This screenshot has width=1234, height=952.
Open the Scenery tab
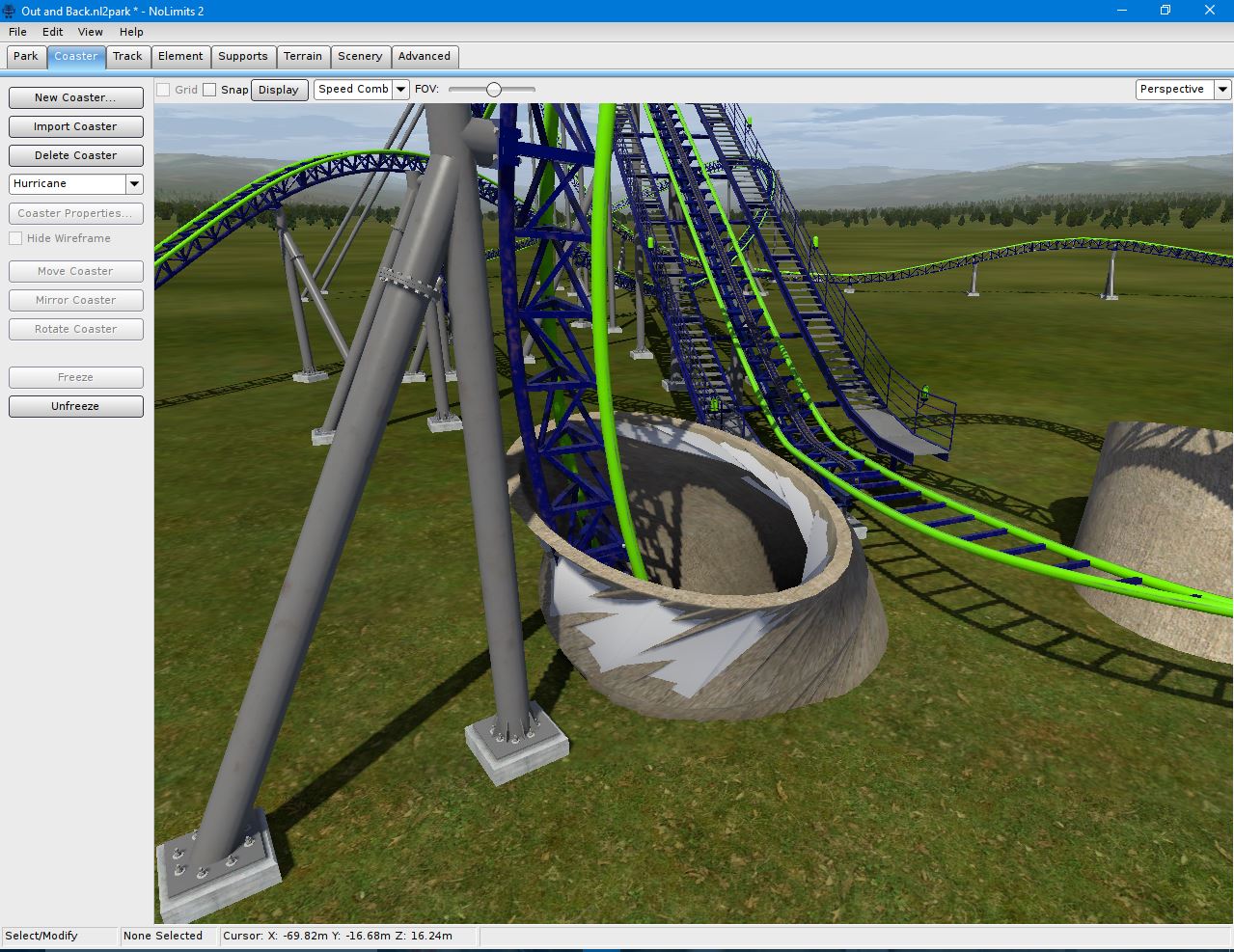[360, 56]
